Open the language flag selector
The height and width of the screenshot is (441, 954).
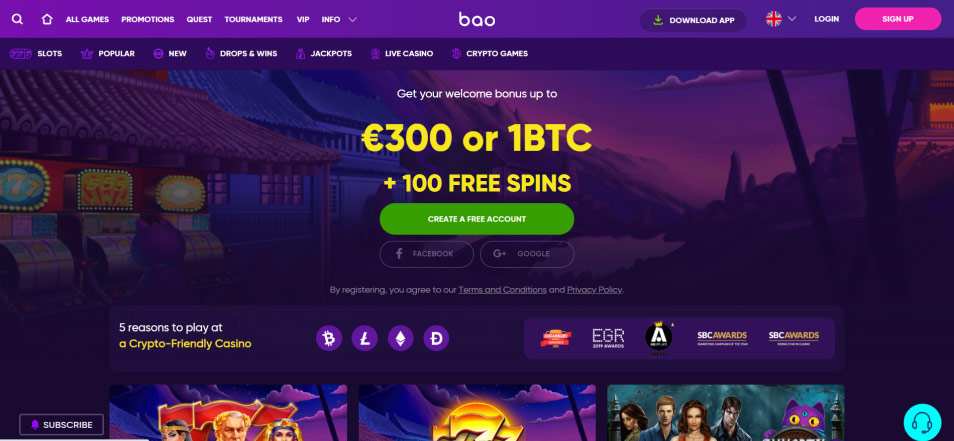pos(781,19)
